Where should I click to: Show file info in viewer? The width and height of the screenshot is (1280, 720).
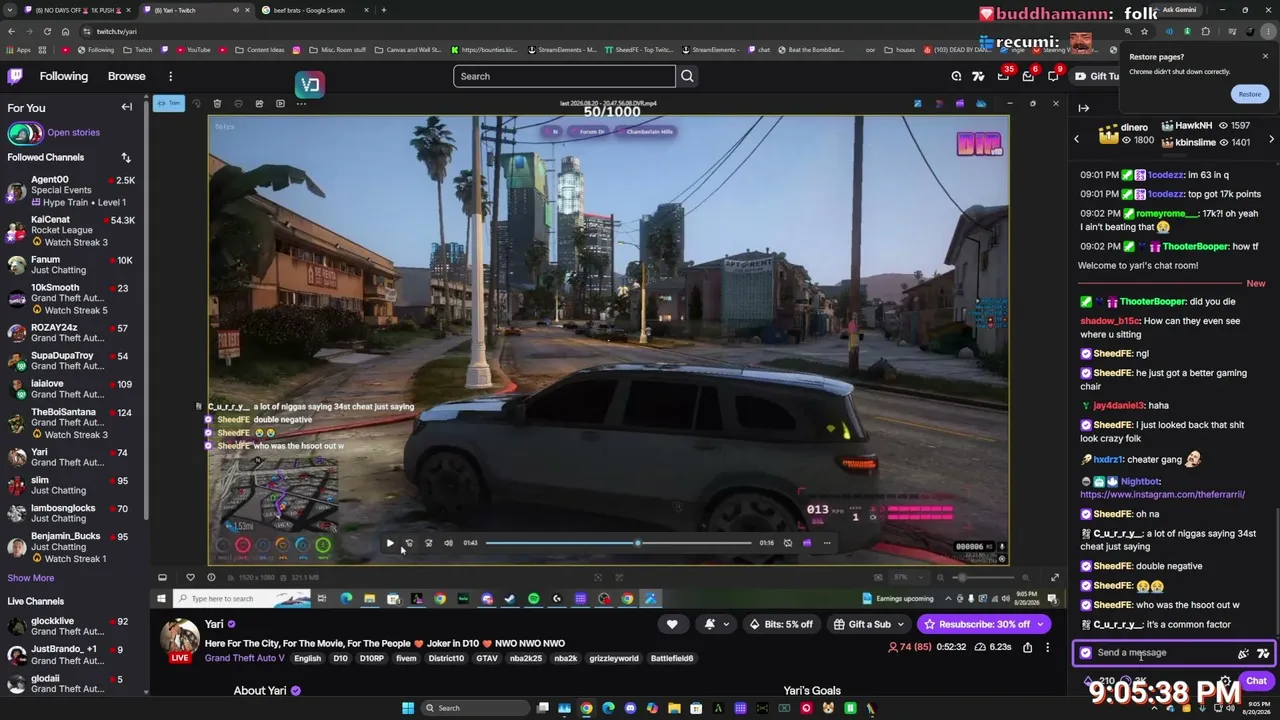[211, 577]
